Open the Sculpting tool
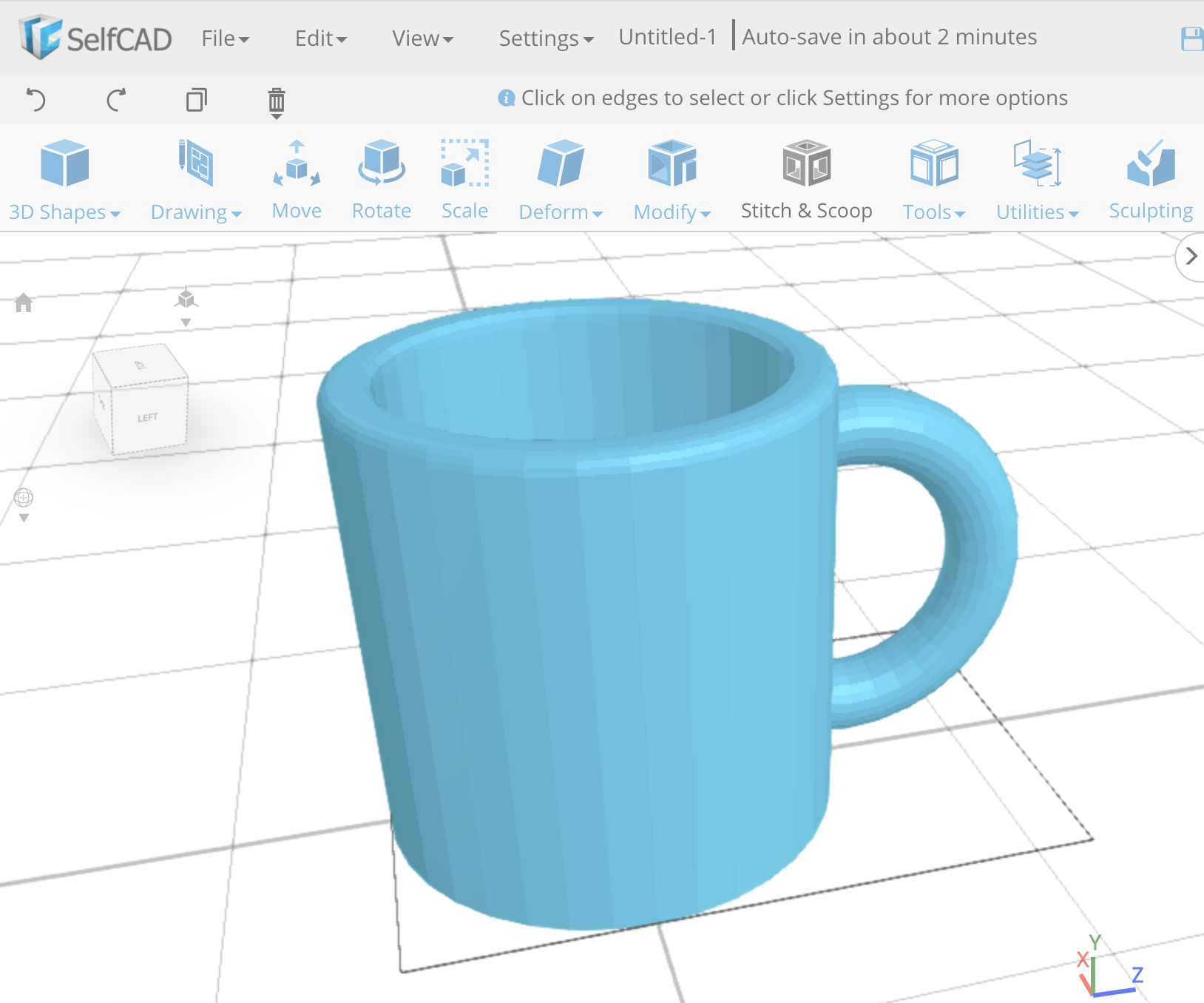Image resolution: width=1204 pixels, height=1003 pixels. 1149,178
